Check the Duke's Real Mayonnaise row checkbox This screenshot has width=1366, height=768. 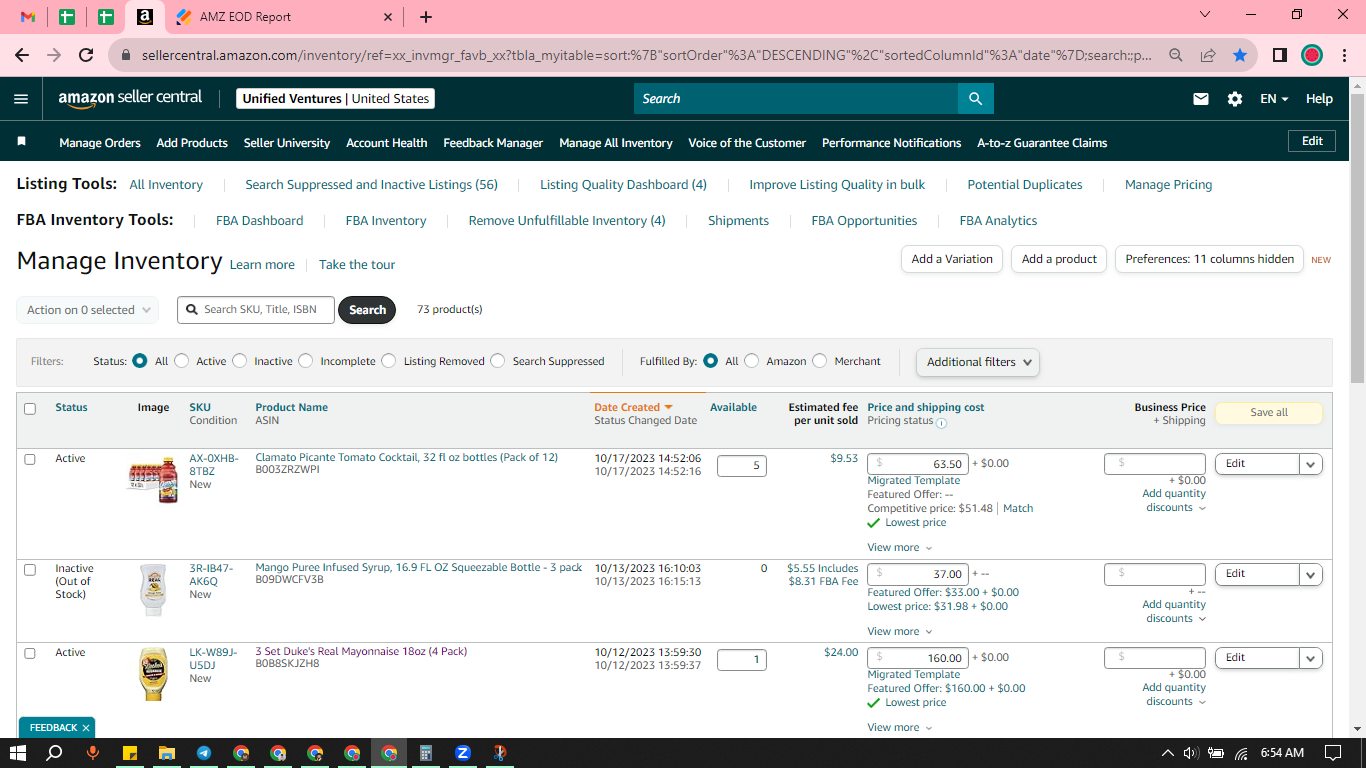[x=30, y=653]
